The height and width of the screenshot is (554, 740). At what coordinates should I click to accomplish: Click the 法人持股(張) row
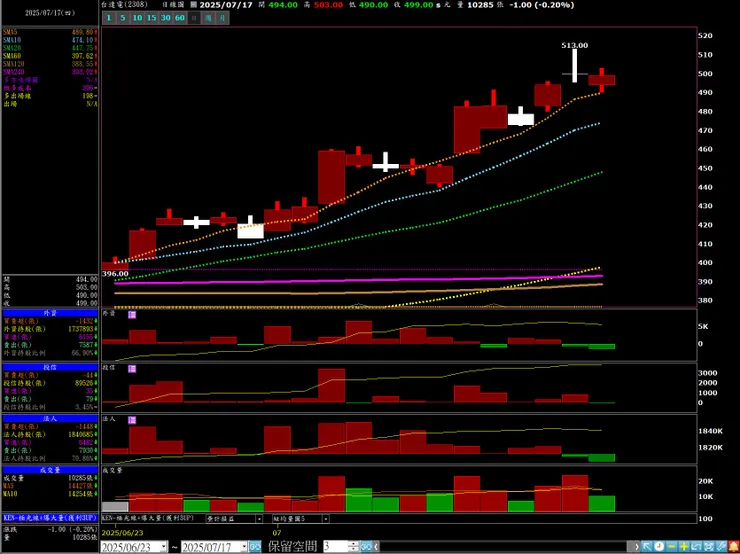click(x=50, y=435)
